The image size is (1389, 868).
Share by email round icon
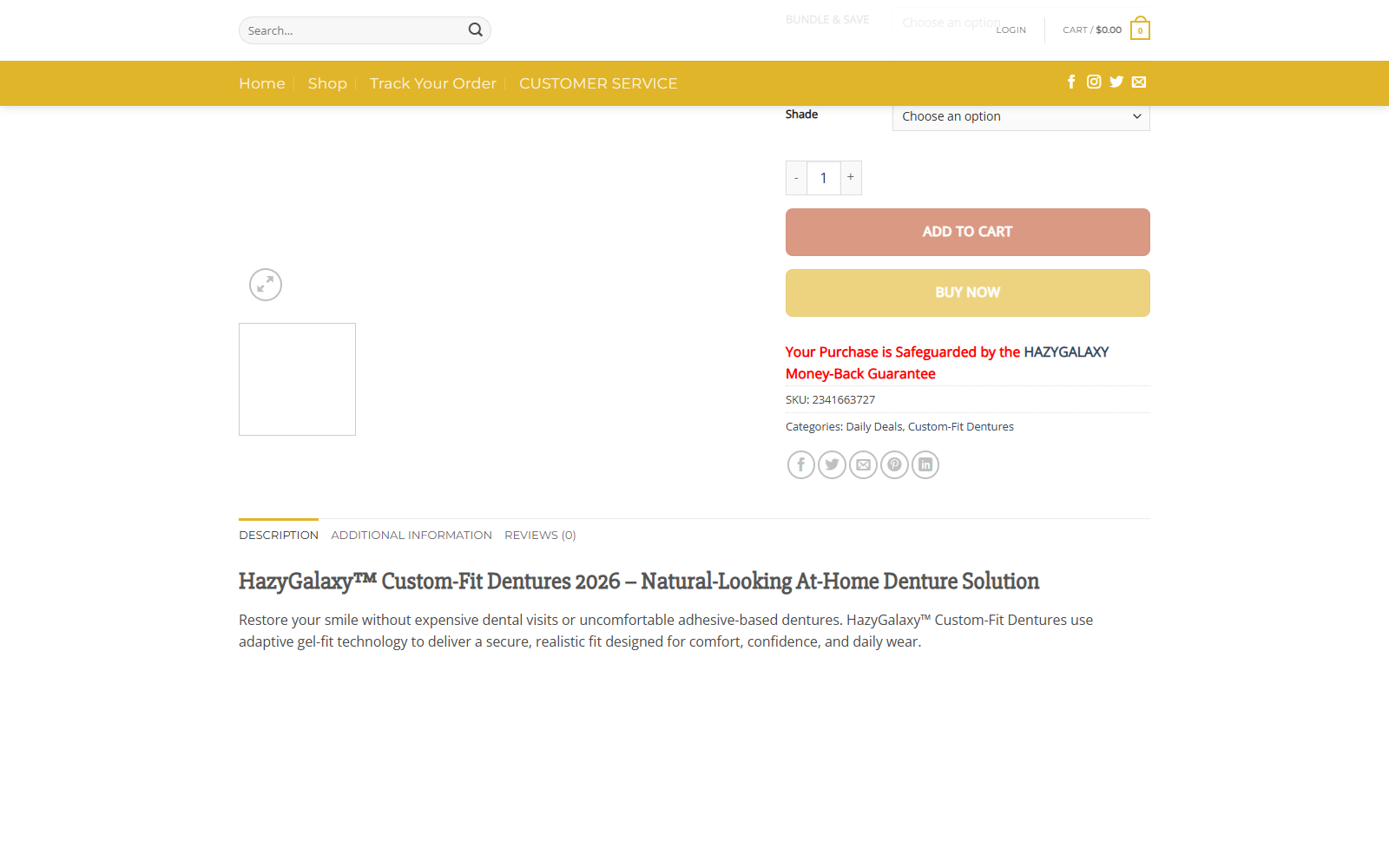coord(863,464)
